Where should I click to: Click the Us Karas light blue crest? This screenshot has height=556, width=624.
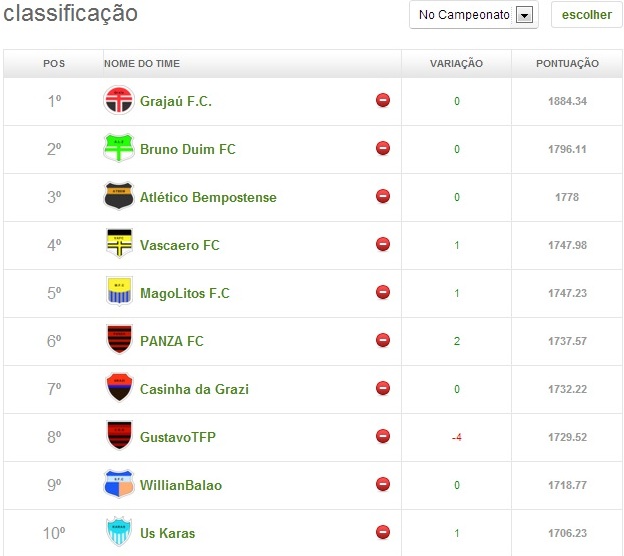pos(118,533)
